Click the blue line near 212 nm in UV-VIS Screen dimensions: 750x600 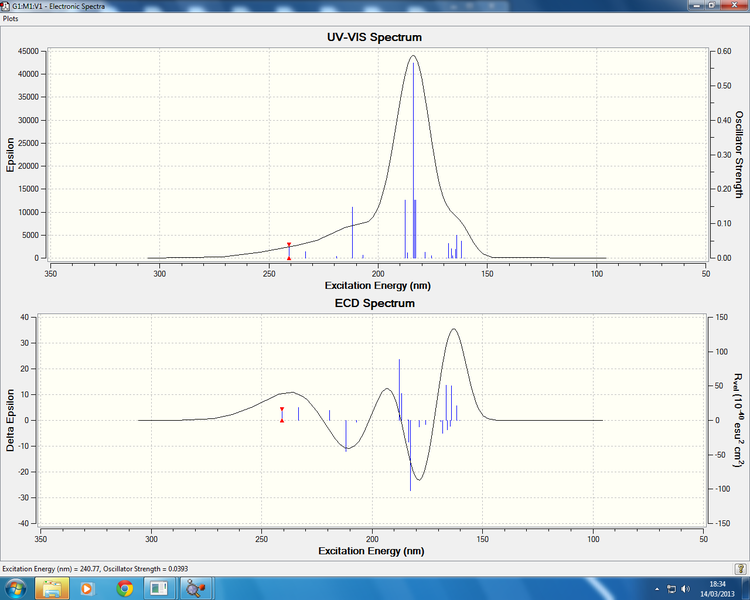353,233
